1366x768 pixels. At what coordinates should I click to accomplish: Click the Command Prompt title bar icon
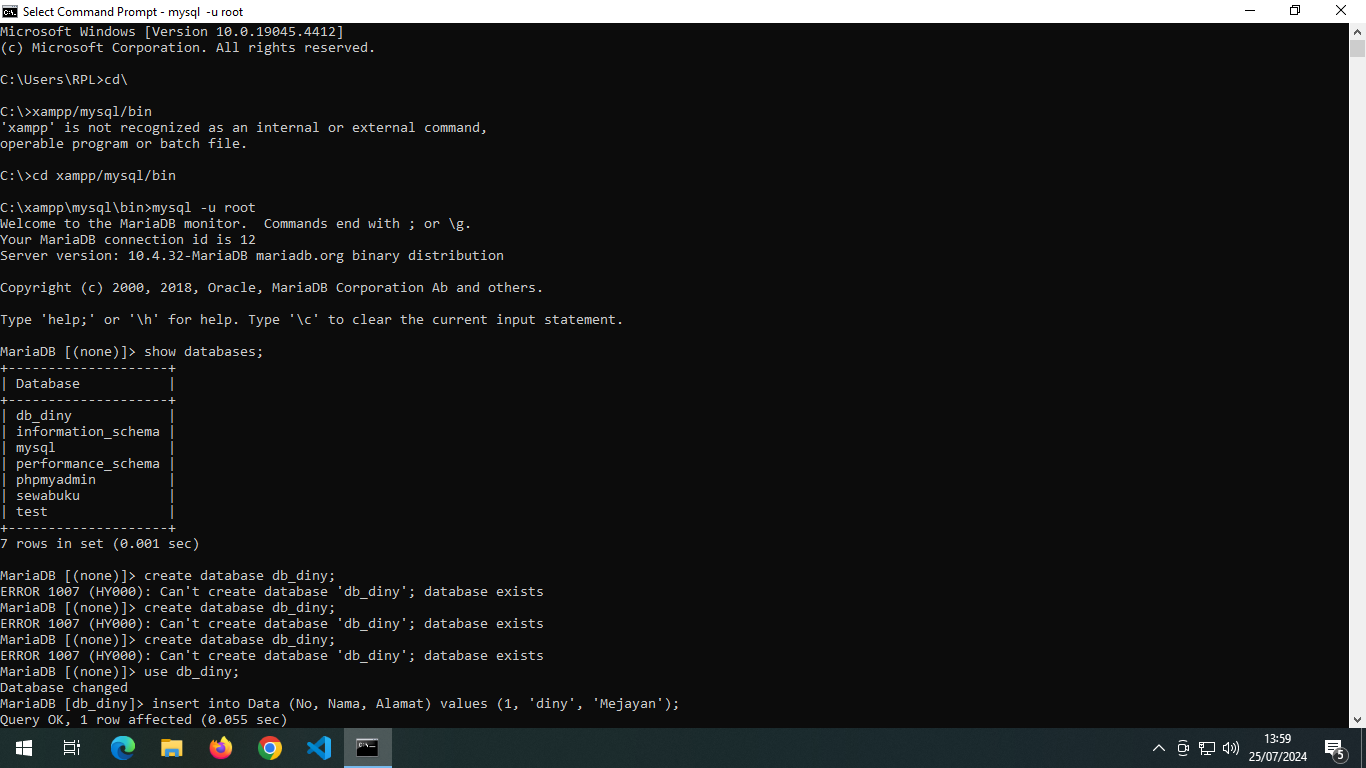[10, 11]
